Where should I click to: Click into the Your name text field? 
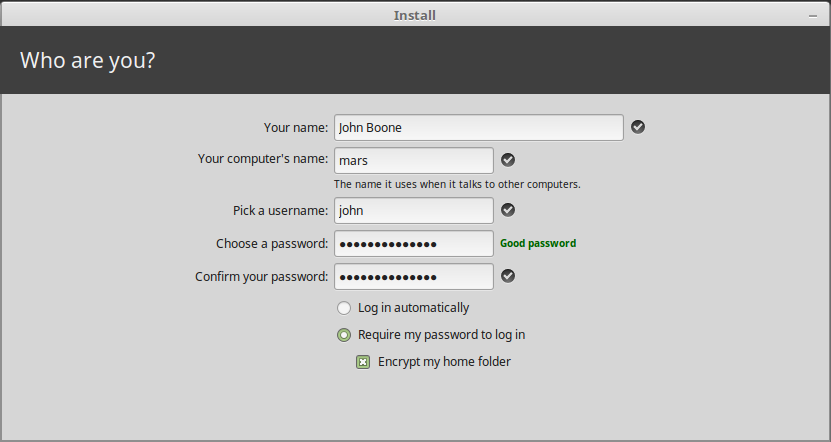tap(478, 127)
